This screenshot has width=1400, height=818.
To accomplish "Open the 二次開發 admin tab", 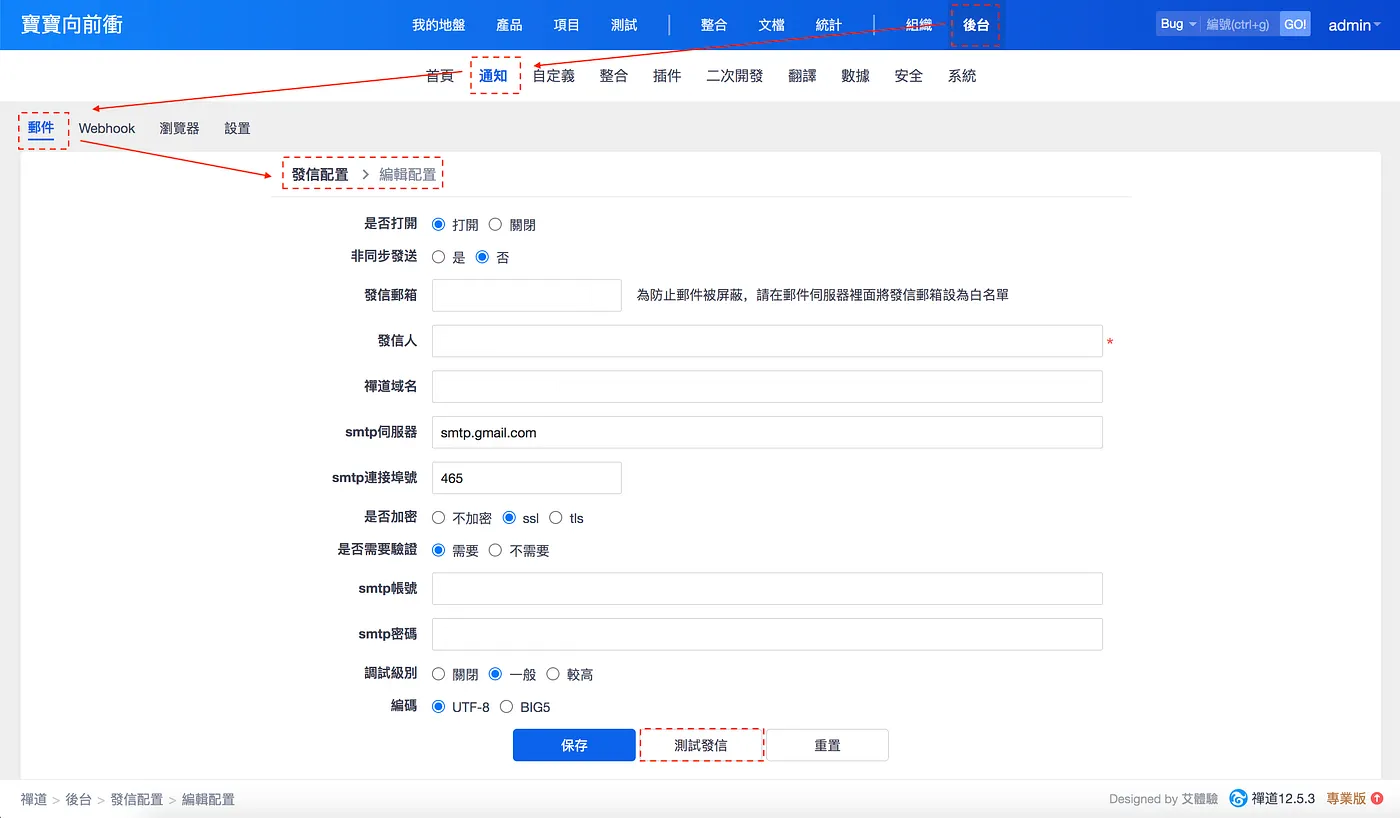I will coord(735,75).
